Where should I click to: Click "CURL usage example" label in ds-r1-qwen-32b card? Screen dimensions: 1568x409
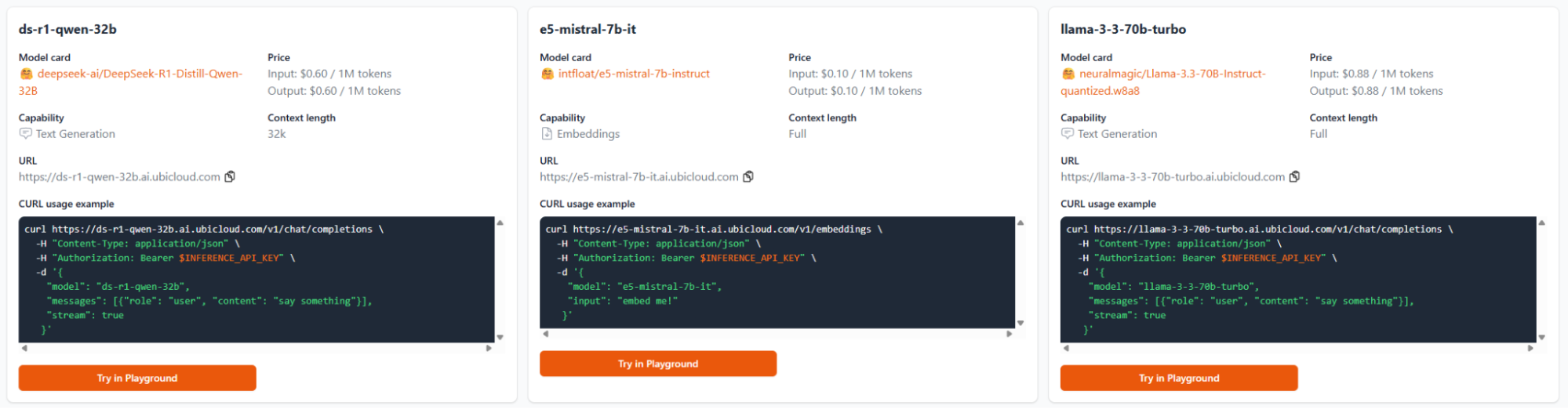pyautogui.click(x=67, y=204)
